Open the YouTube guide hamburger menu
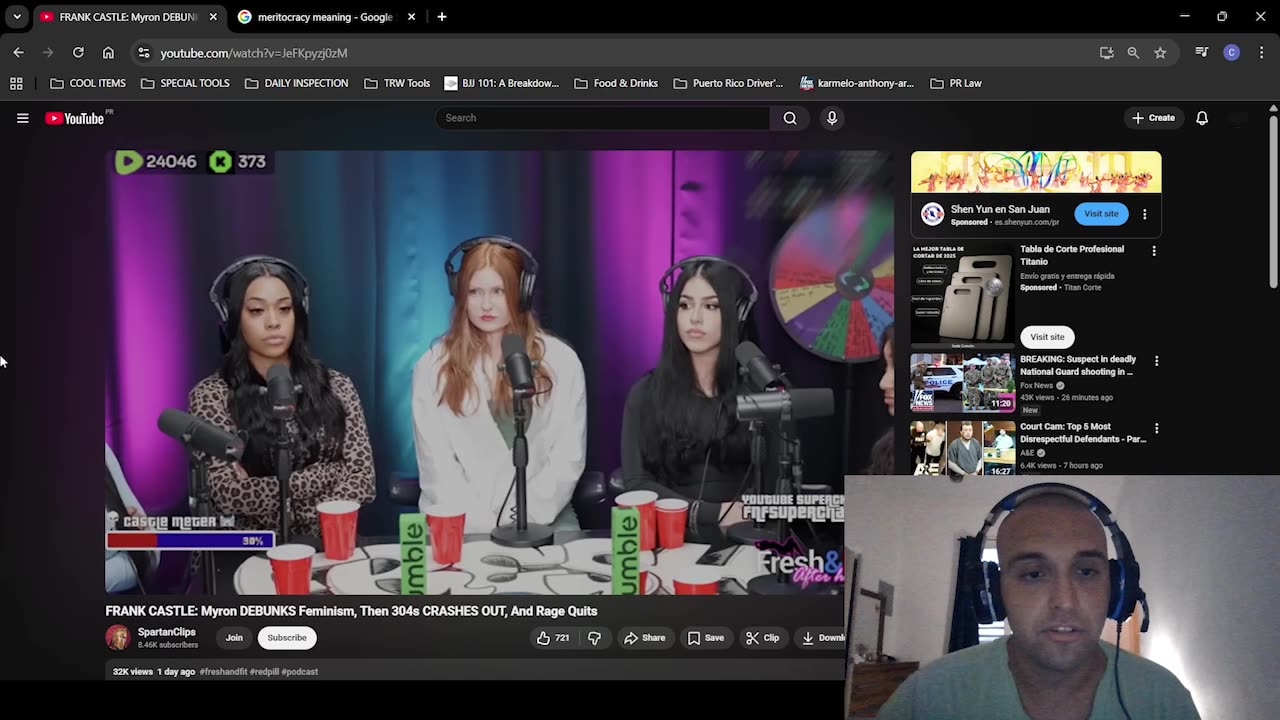 point(22,118)
